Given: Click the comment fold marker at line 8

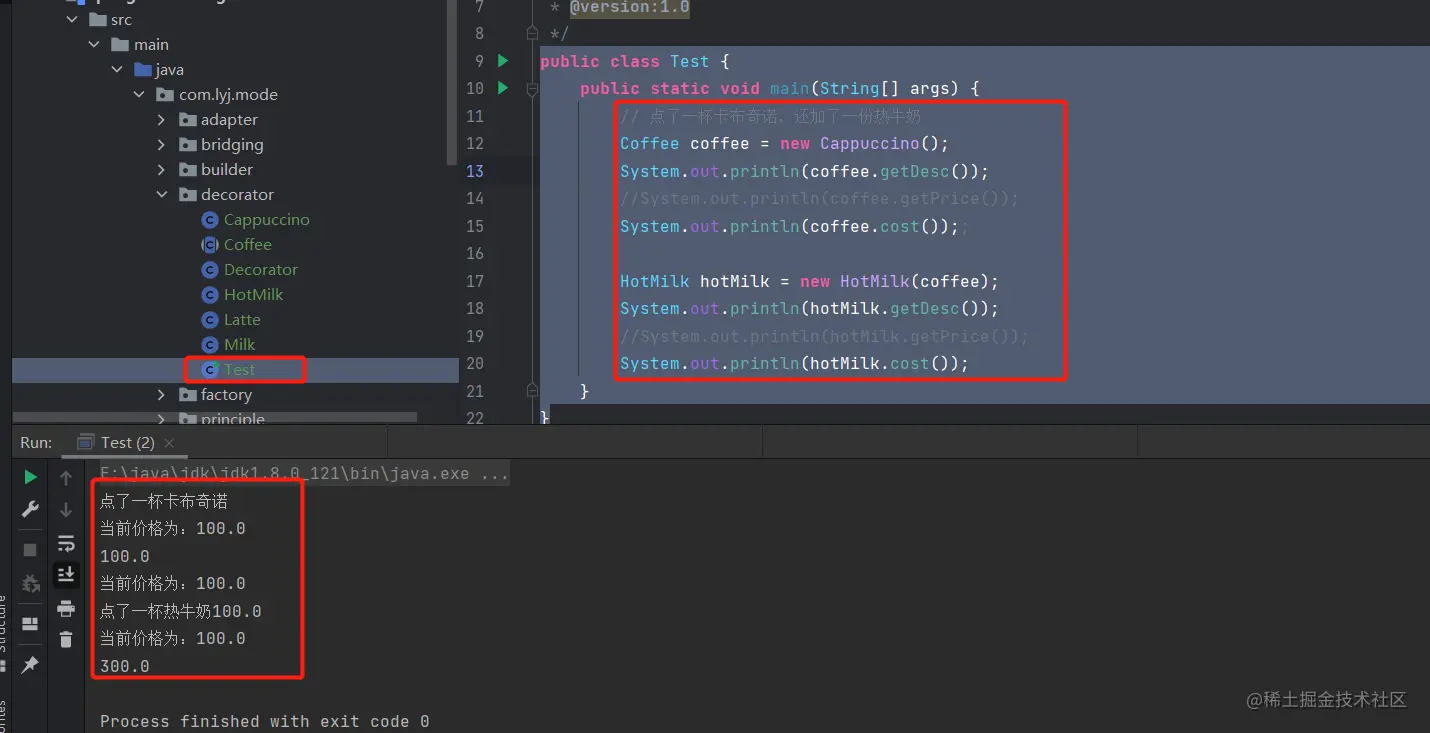Looking at the screenshot, I should tap(532, 33).
